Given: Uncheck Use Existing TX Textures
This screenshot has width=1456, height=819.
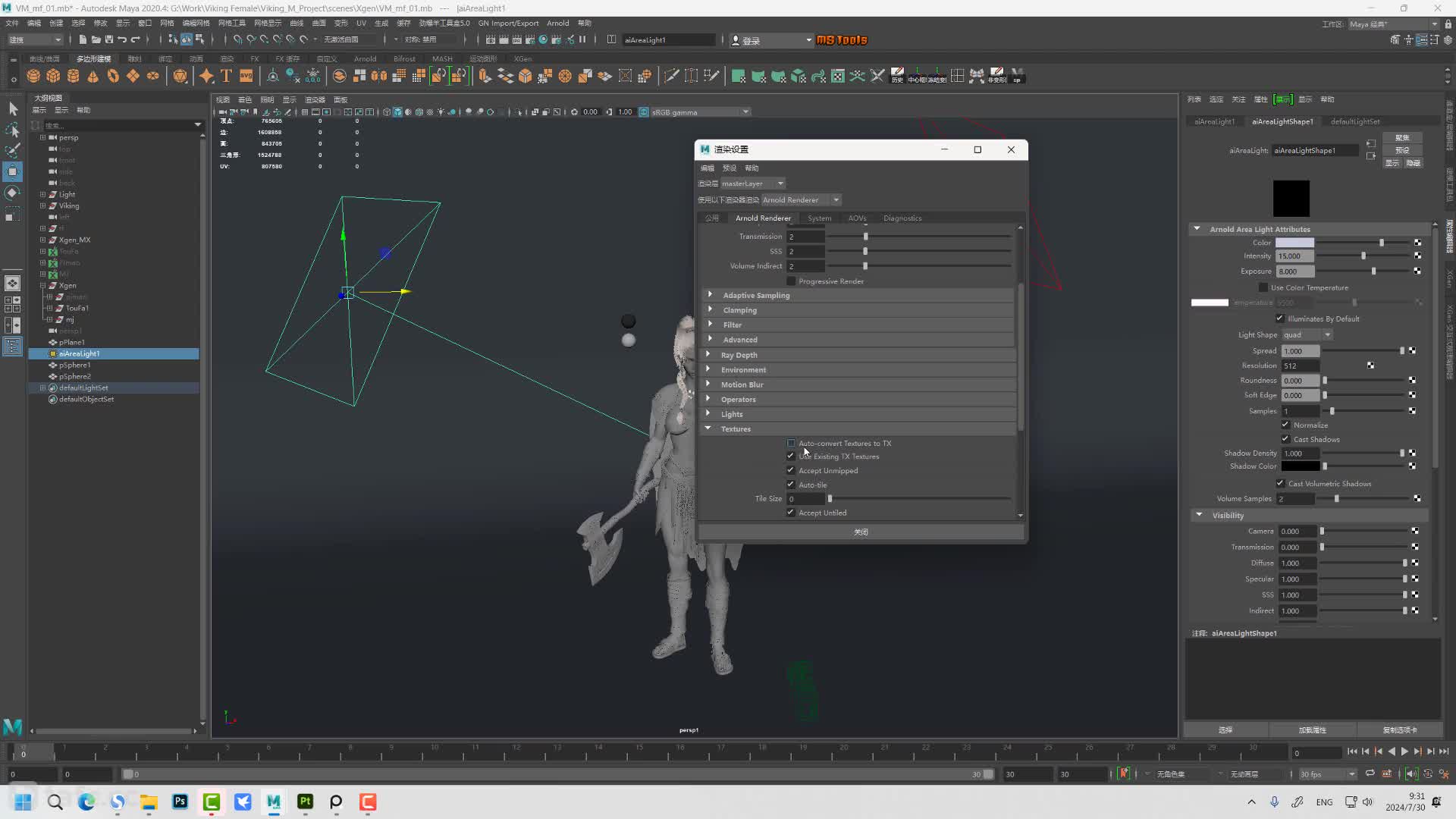Looking at the screenshot, I should point(791,457).
